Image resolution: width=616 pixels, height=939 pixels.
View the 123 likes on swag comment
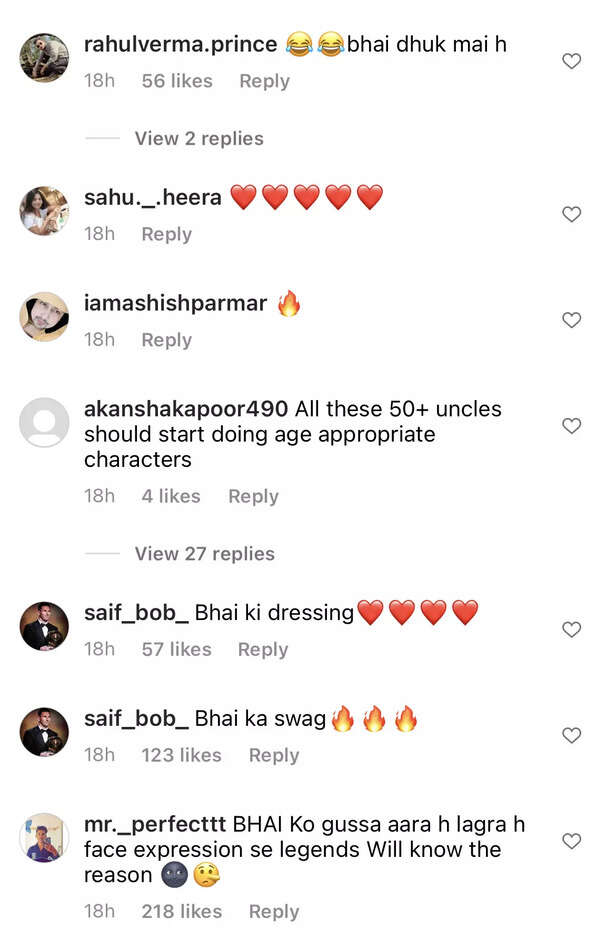click(x=181, y=756)
